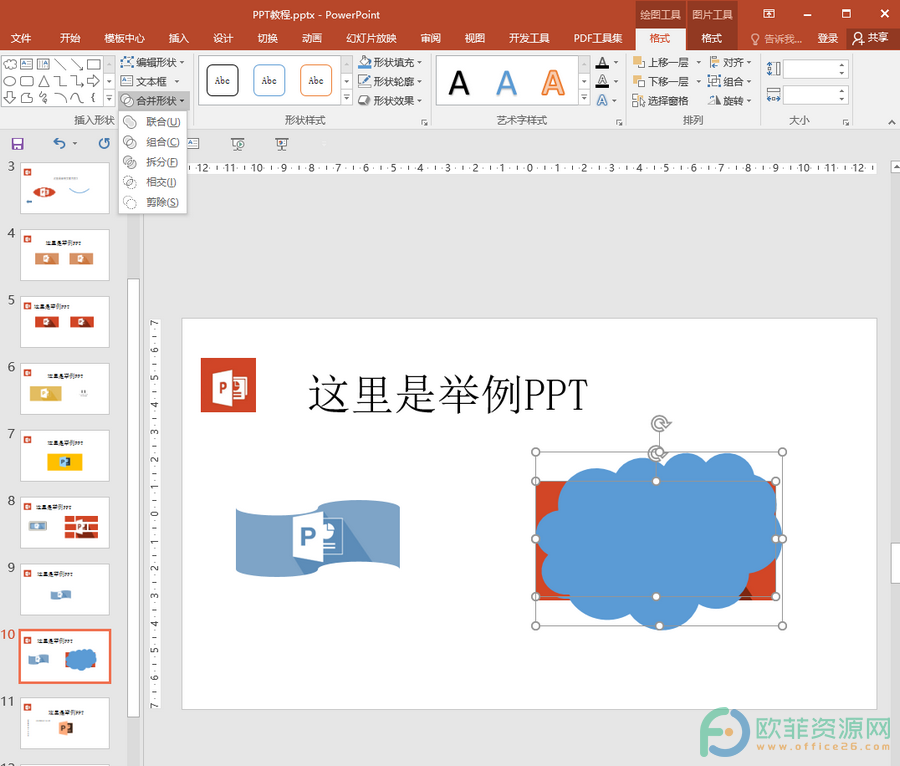The height and width of the screenshot is (766, 900).
Task: Choose 组合(C) combine option
Action: (x=153, y=142)
